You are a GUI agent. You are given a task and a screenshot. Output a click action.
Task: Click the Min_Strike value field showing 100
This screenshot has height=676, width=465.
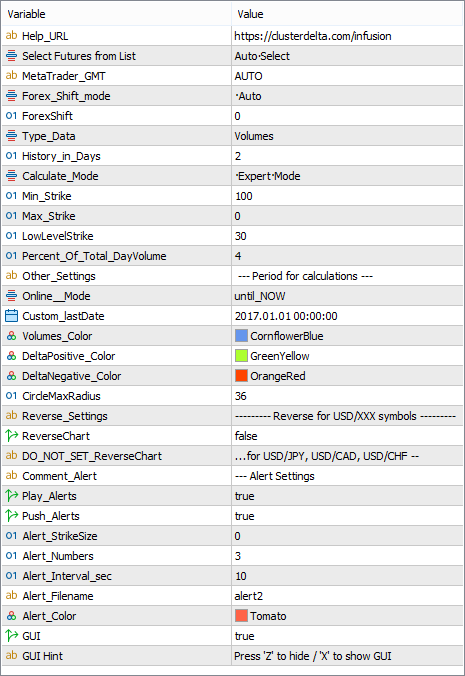(x=347, y=196)
